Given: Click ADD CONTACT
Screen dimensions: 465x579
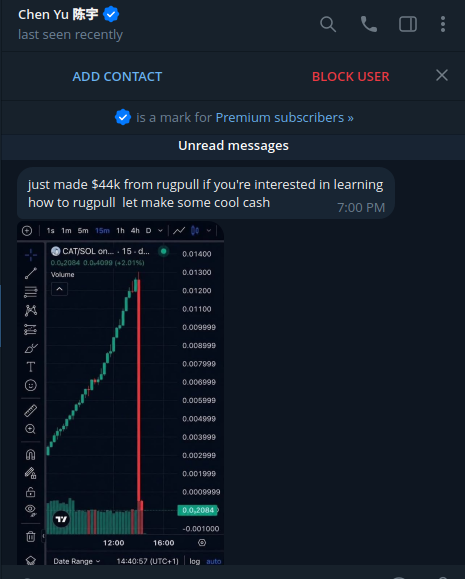Looking at the screenshot, I should click(117, 76).
